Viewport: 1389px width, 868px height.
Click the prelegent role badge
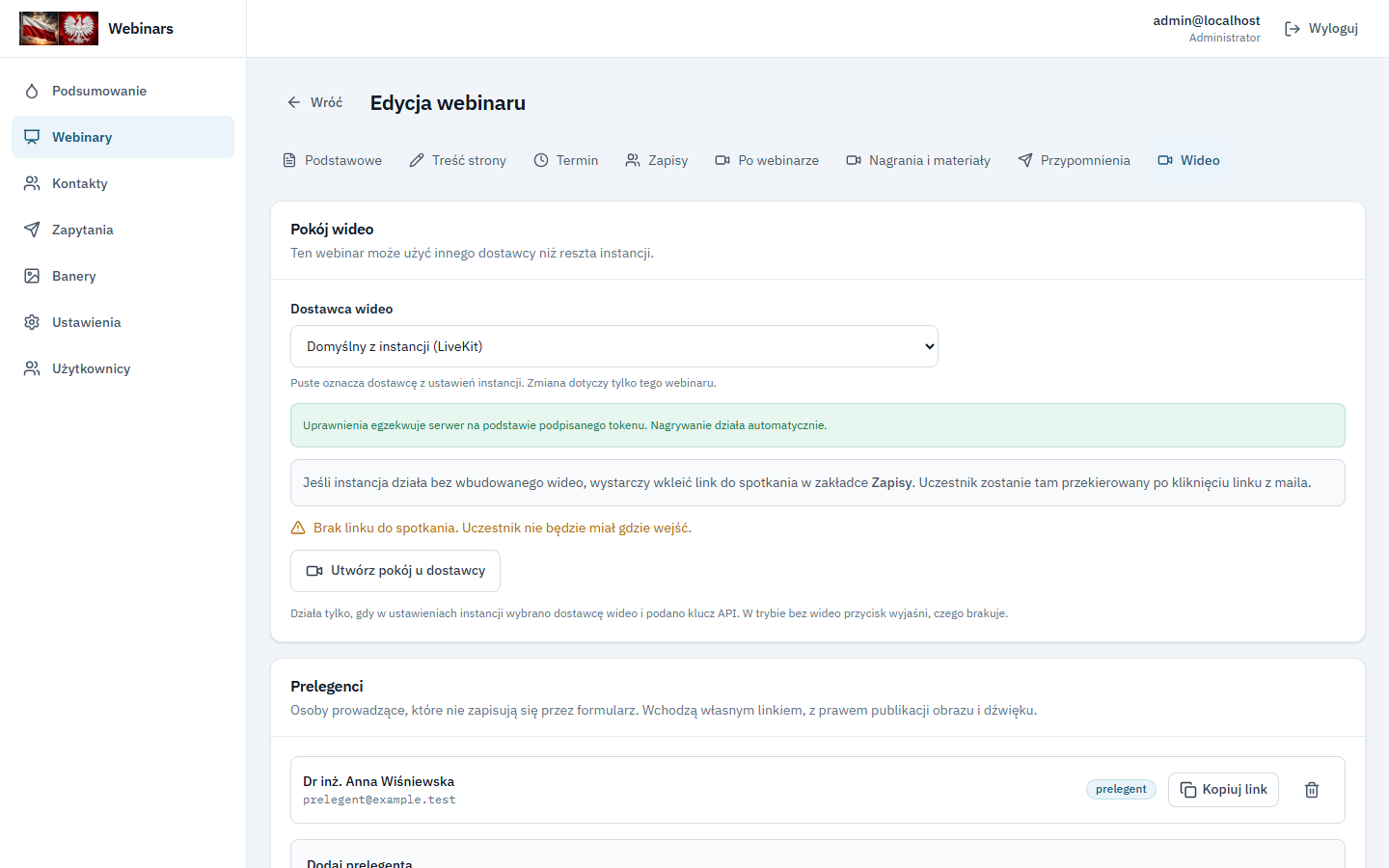coord(1121,789)
